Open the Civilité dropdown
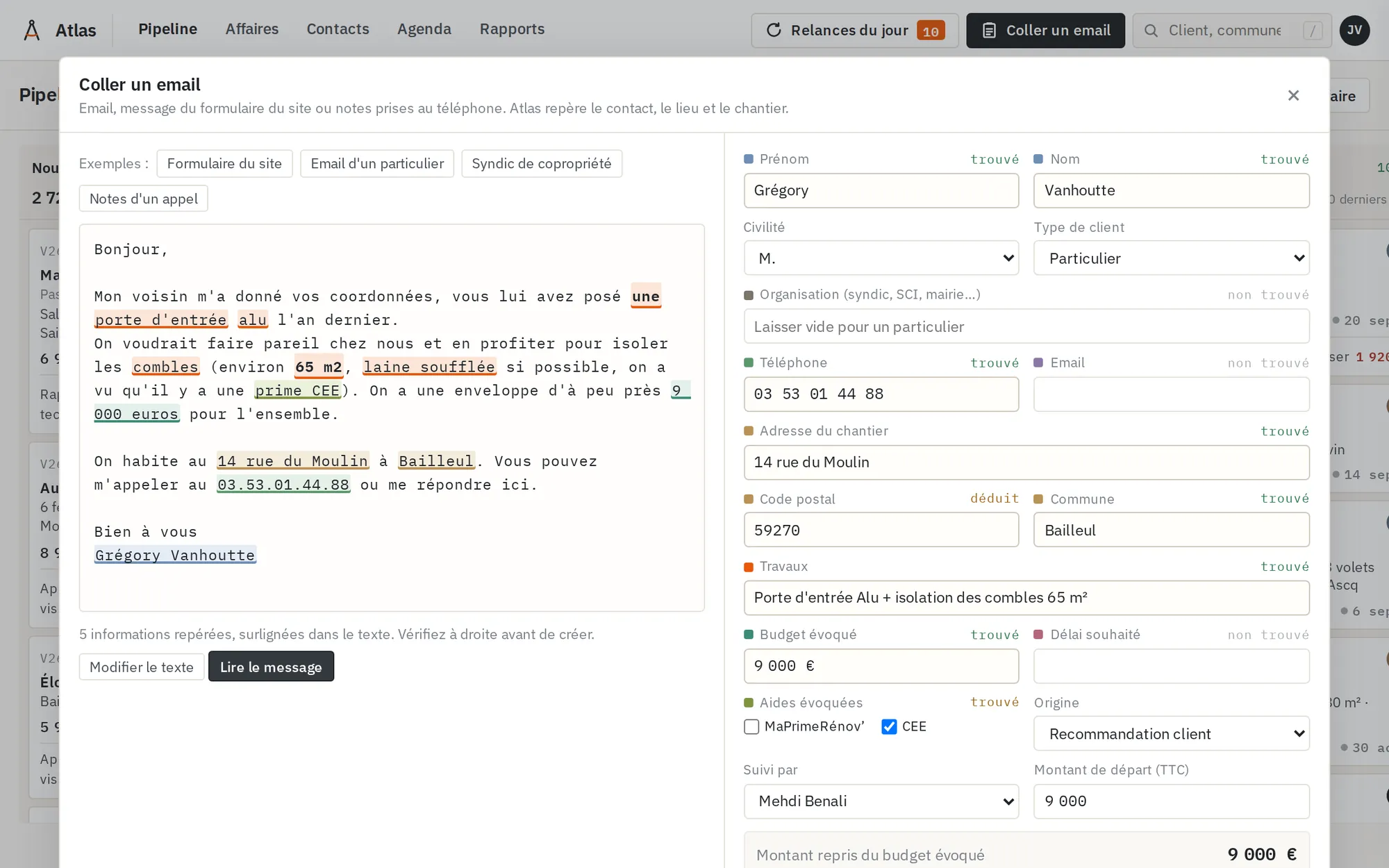 tap(881, 258)
